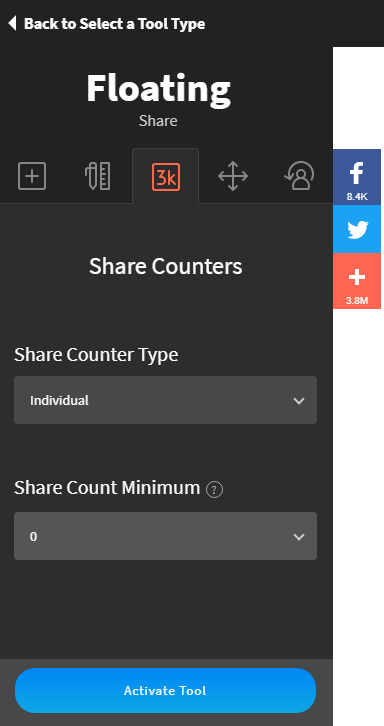Click the Share Counters section heading

coord(165,266)
